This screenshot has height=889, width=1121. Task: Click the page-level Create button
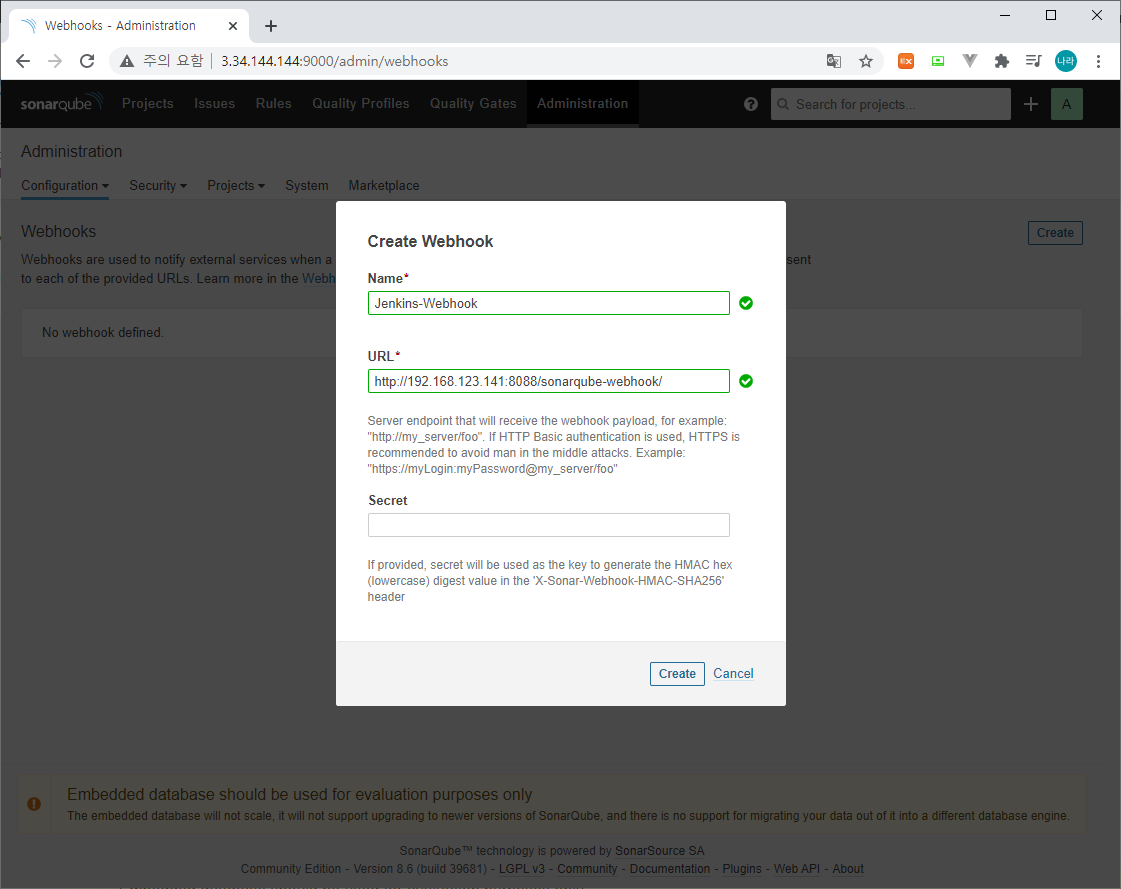(x=1055, y=232)
